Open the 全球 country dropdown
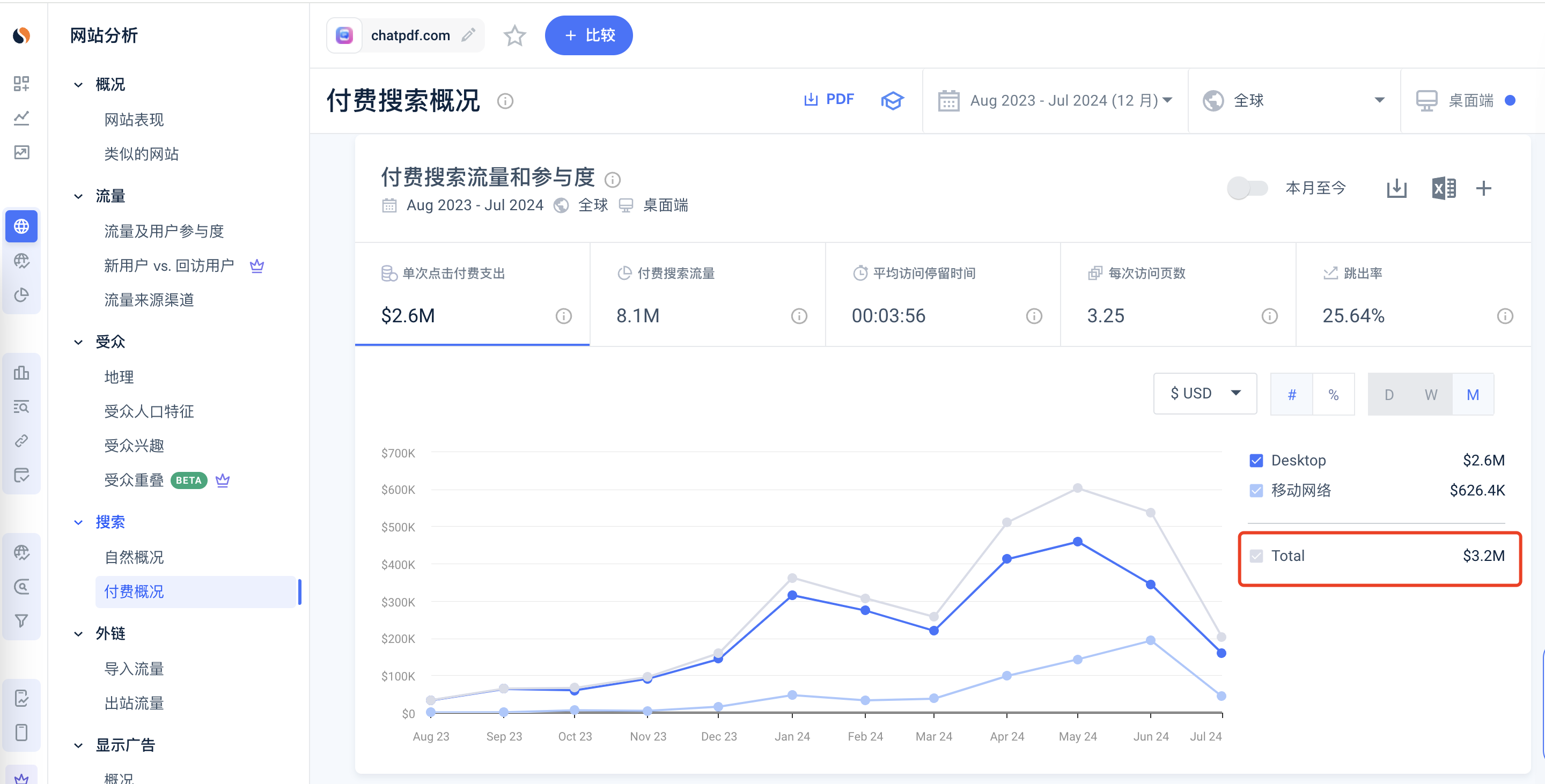The height and width of the screenshot is (784, 1545). click(x=1294, y=100)
